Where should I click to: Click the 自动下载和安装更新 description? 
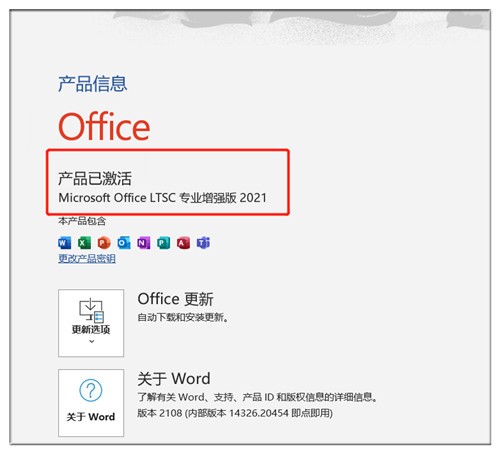pyautogui.click(x=183, y=317)
